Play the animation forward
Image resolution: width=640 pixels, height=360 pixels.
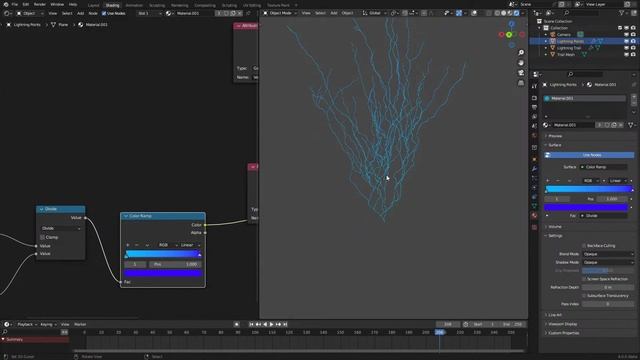(271, 324)
